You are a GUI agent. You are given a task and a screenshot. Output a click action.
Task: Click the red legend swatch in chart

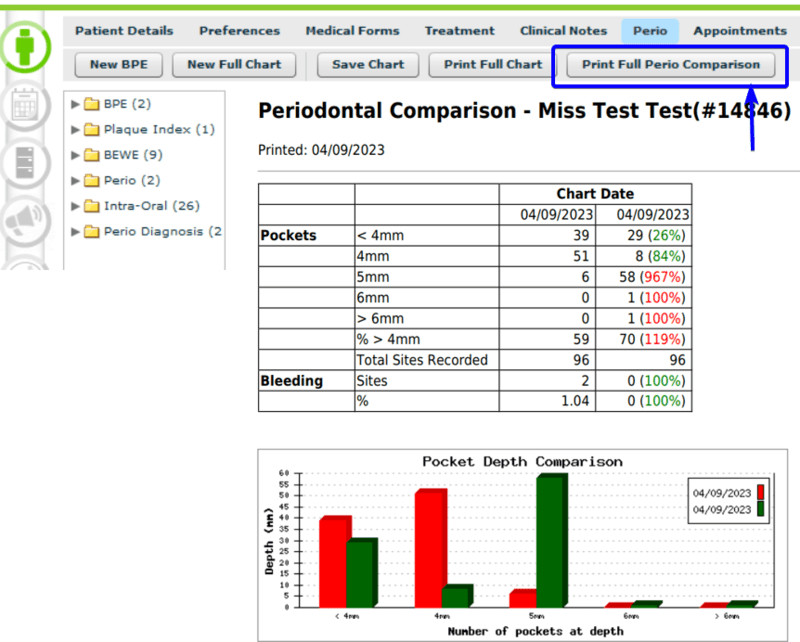pyautogui.click(x=760, y=492)
